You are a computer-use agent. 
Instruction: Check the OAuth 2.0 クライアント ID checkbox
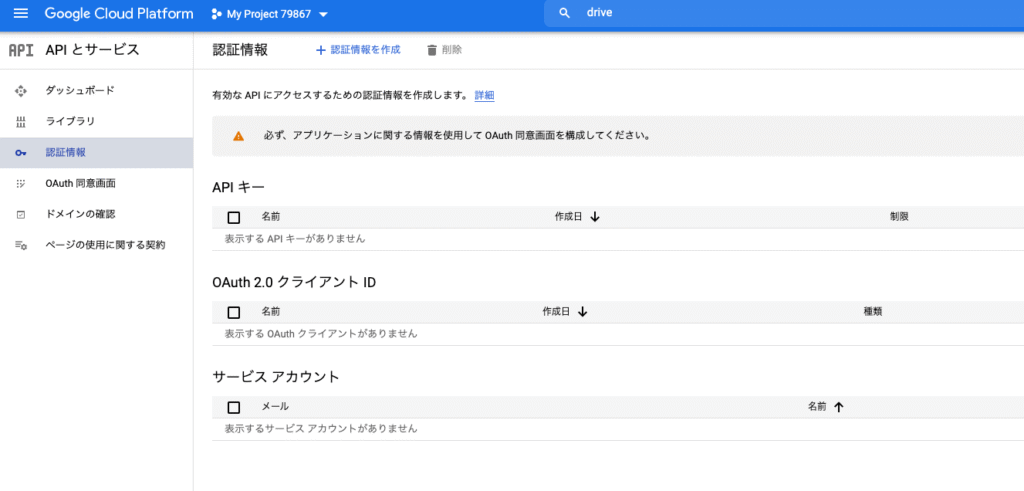pyautogui.click(x=234, y=312)
